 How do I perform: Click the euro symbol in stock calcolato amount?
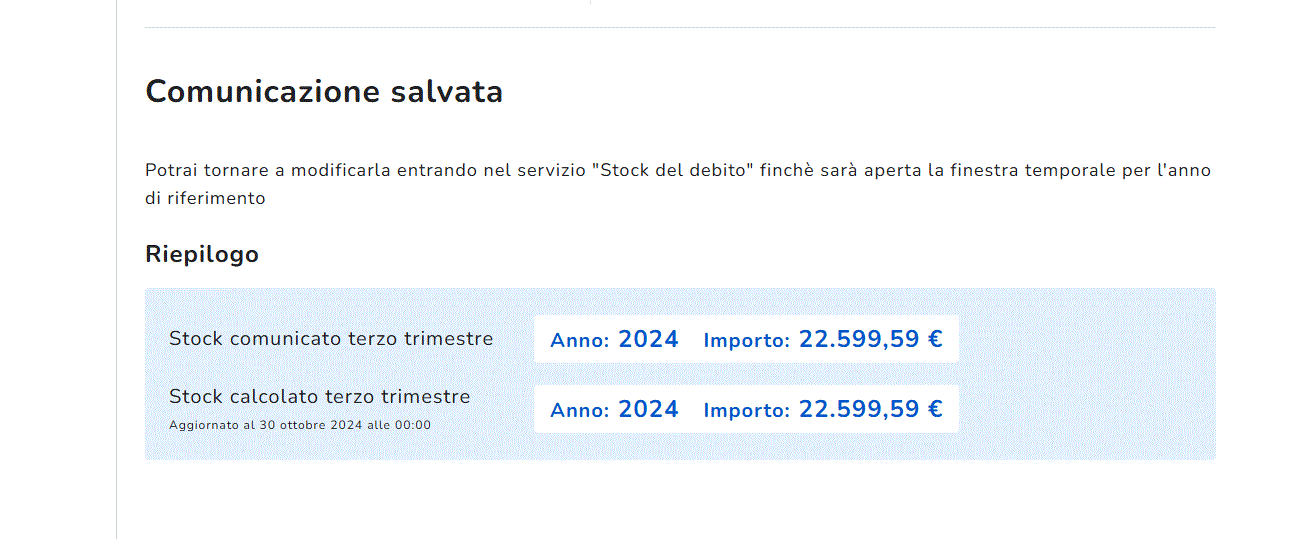click(935, 410)
